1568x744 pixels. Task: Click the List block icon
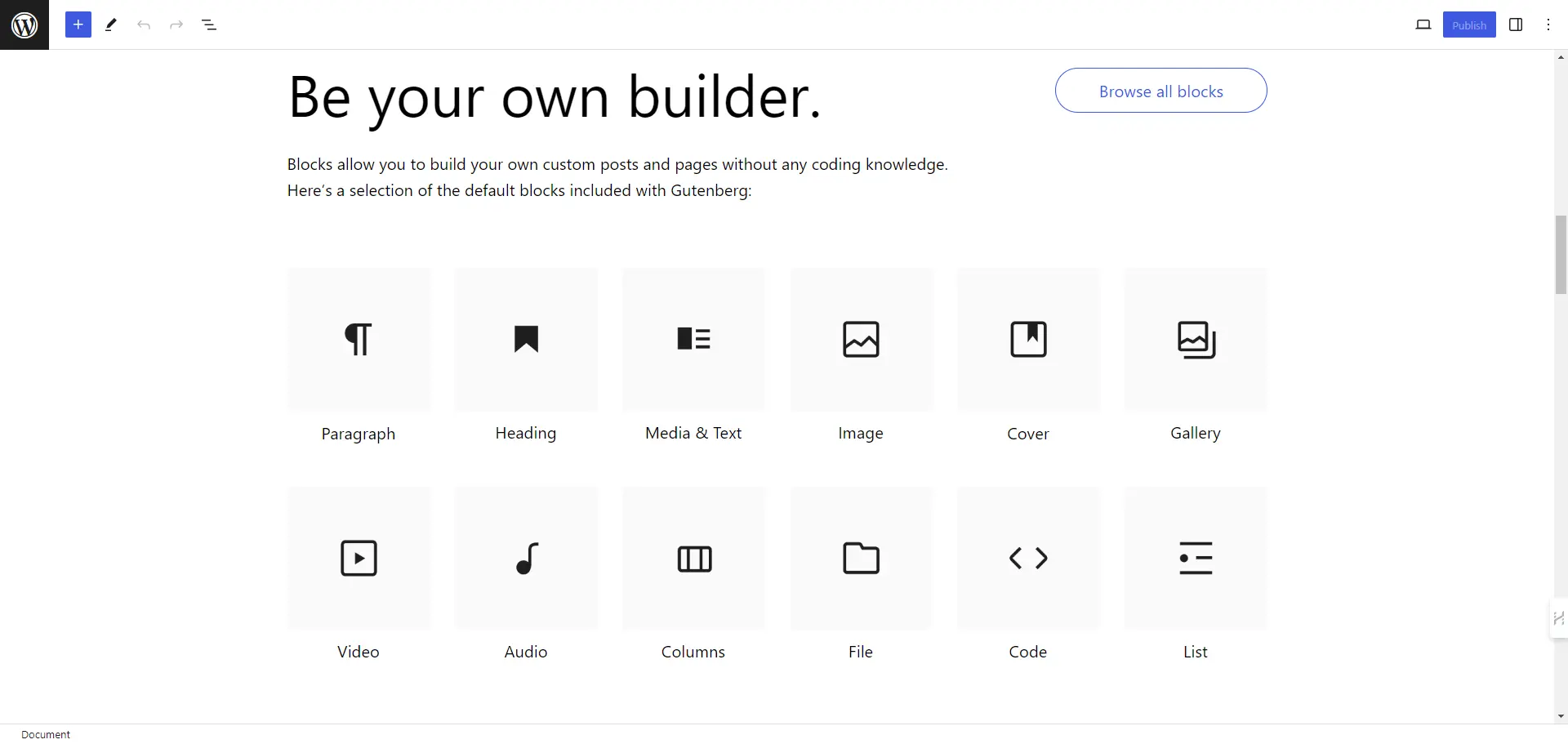[1196, 558]
